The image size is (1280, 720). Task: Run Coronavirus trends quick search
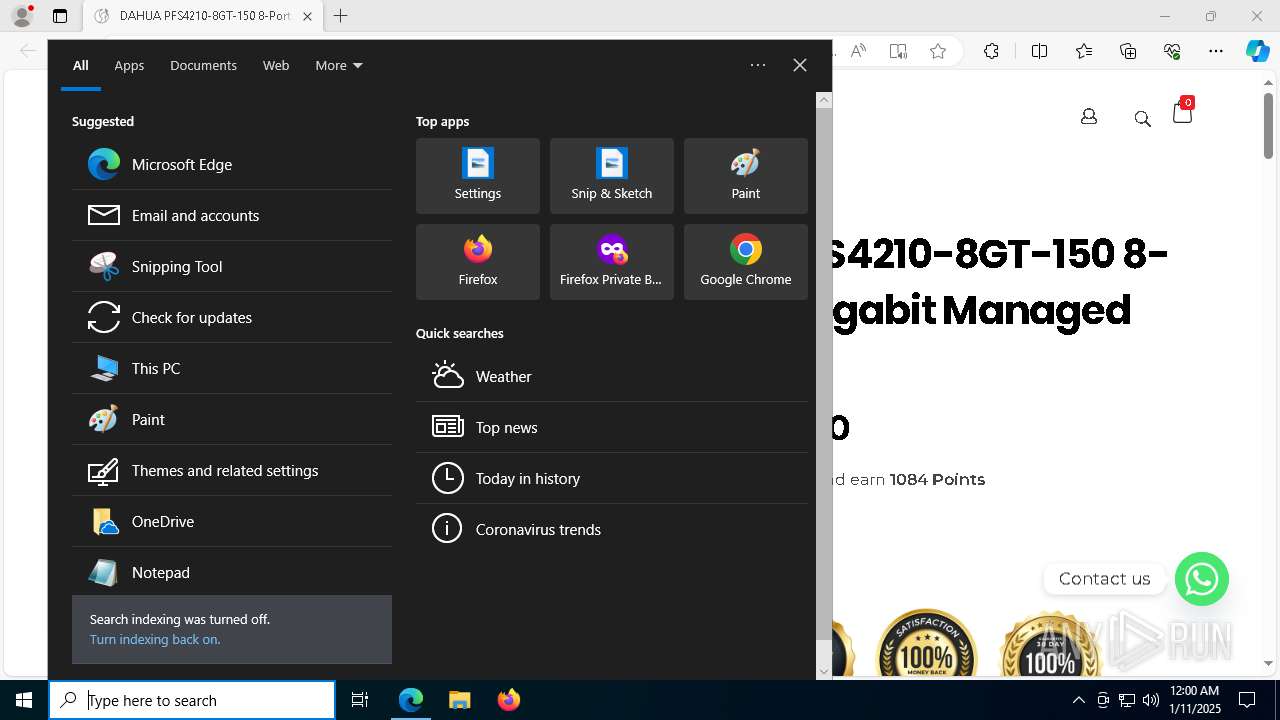pyautogui.click(x=612, y=529)
